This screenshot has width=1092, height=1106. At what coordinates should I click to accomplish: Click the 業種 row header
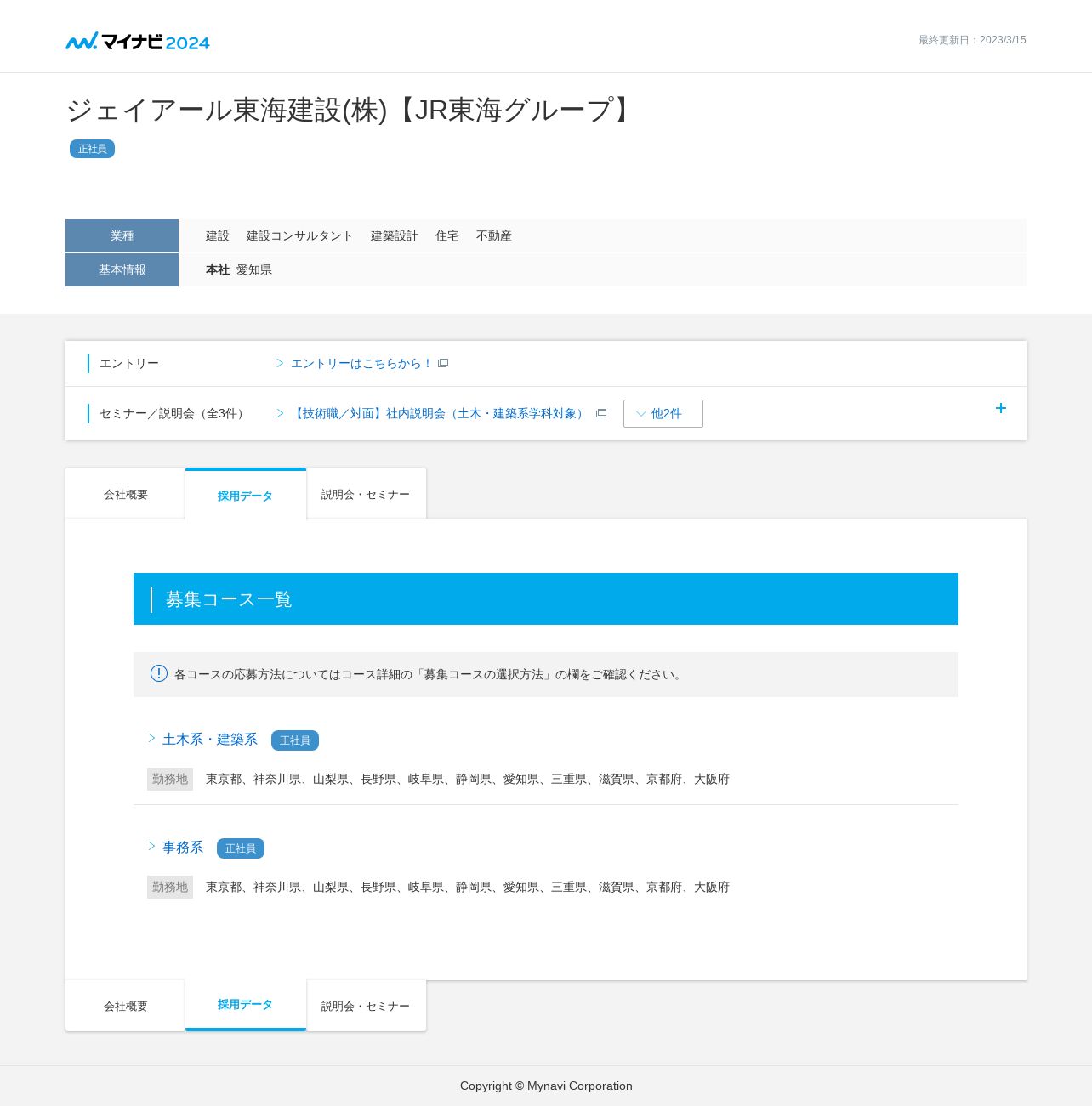click(x=122, y=235)
